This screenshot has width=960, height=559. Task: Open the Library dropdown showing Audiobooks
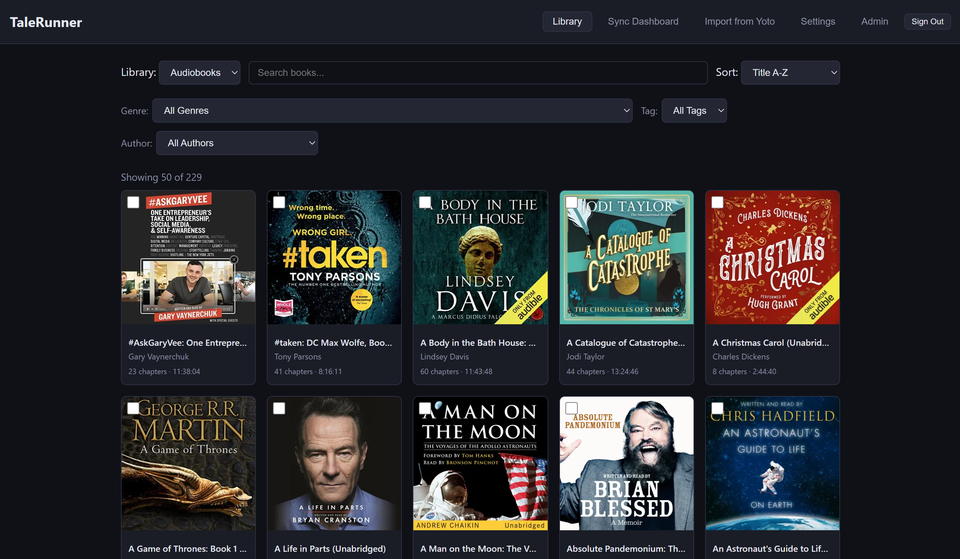pos(200,72)
